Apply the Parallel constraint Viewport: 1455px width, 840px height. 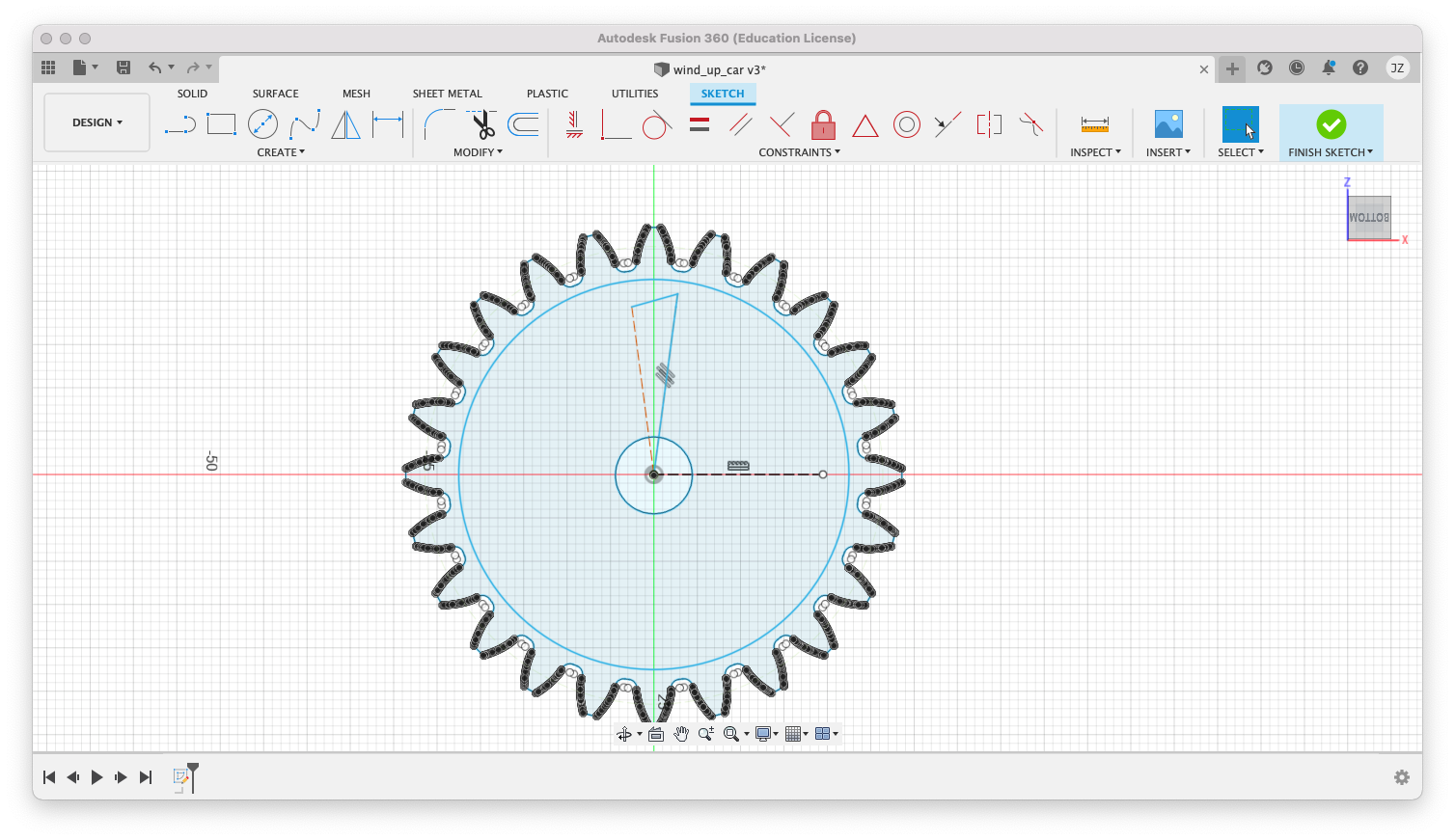coord(741,124)
